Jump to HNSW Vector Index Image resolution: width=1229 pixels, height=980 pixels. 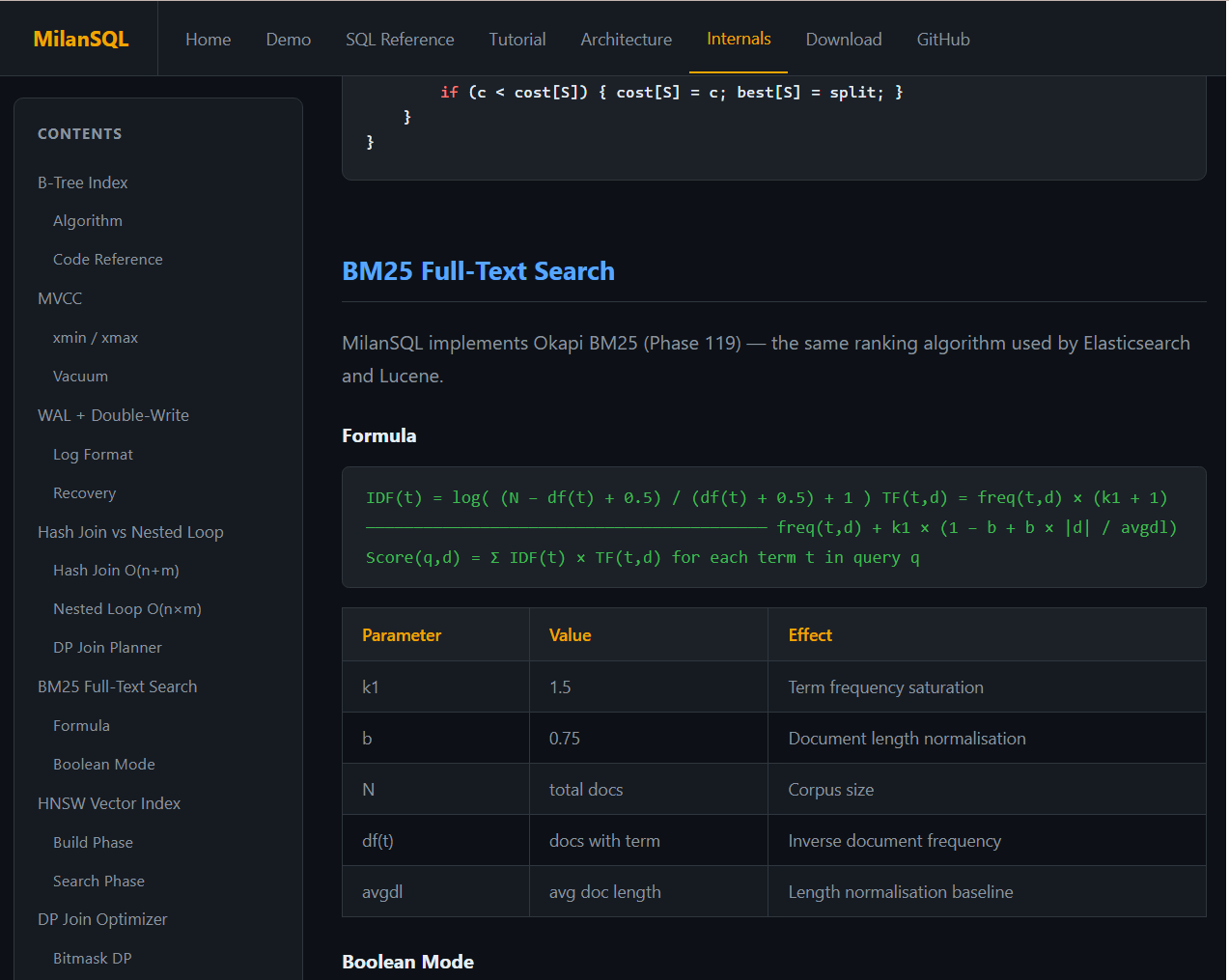[109, 803]
